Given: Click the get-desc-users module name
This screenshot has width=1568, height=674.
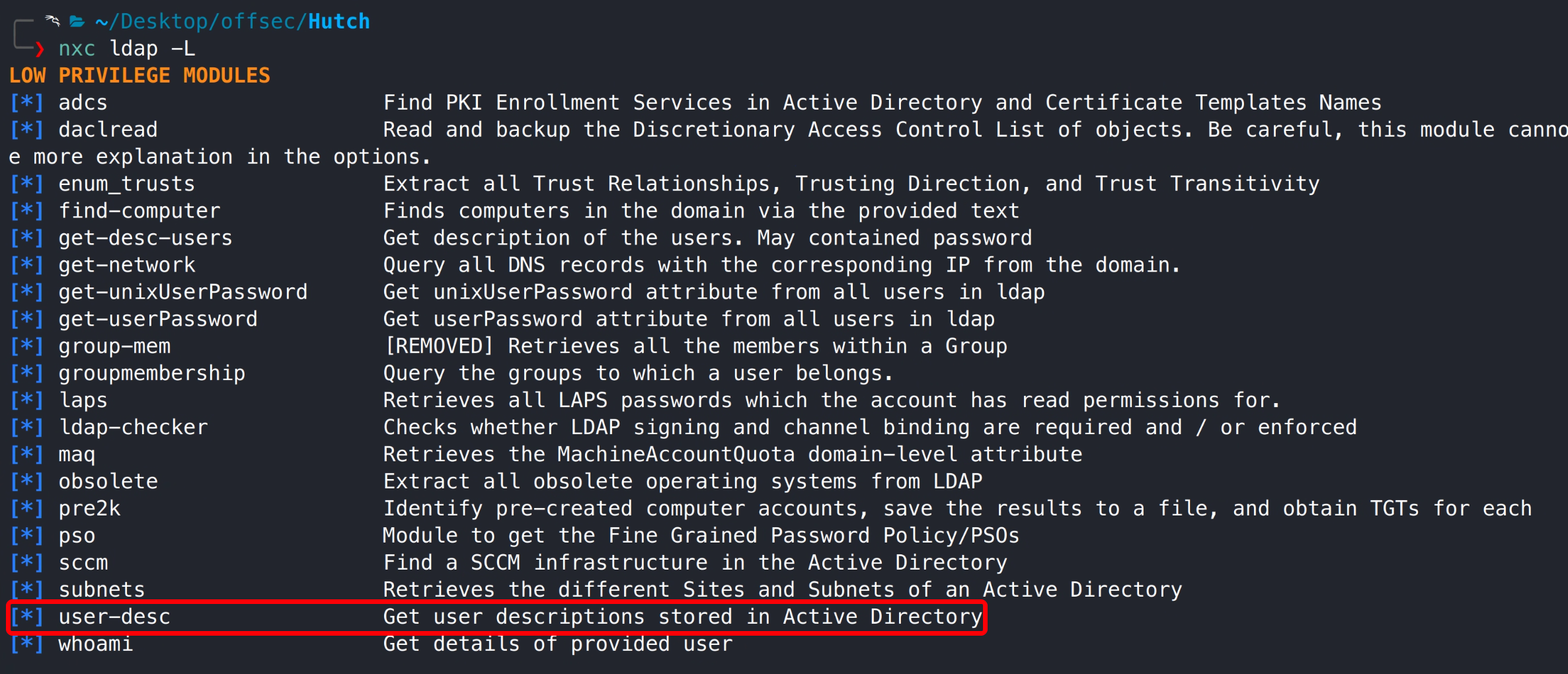Looking at the screenshot, I should pyautogui.click(x=145, y=238).
